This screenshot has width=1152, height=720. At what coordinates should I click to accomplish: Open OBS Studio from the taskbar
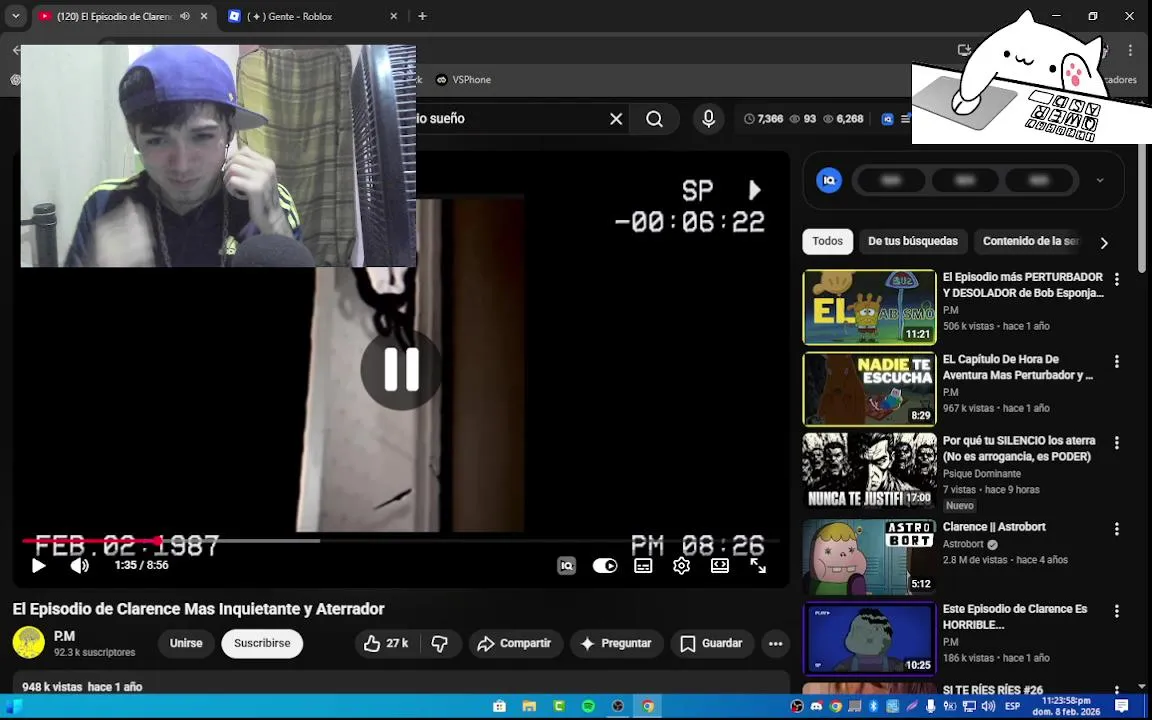pyautogui.click(x=618, y=707)
